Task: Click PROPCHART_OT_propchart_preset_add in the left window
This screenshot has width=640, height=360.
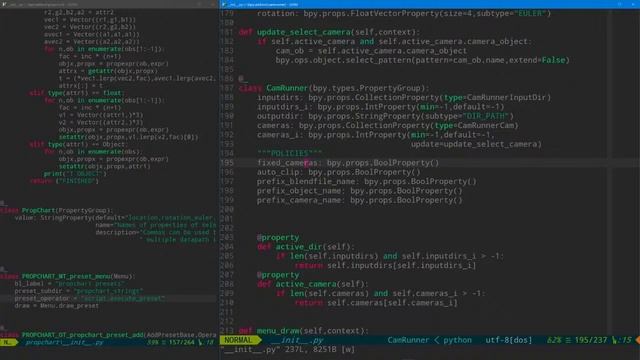Action: coord(82,335)
